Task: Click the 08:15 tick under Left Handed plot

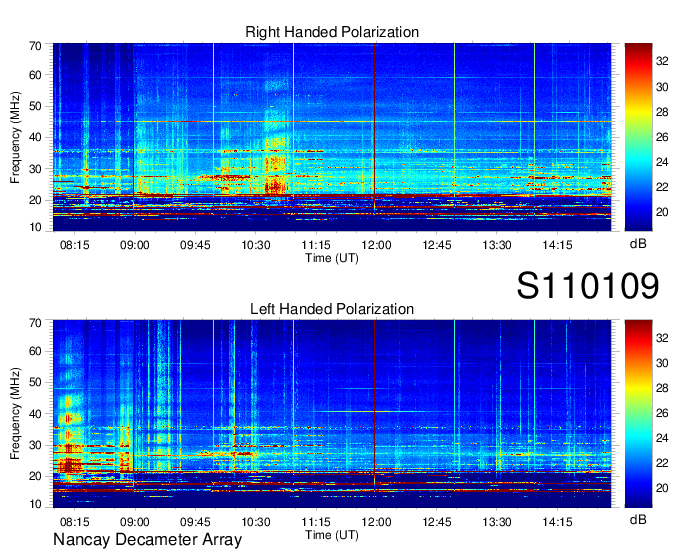Action: tap(75, 522)
